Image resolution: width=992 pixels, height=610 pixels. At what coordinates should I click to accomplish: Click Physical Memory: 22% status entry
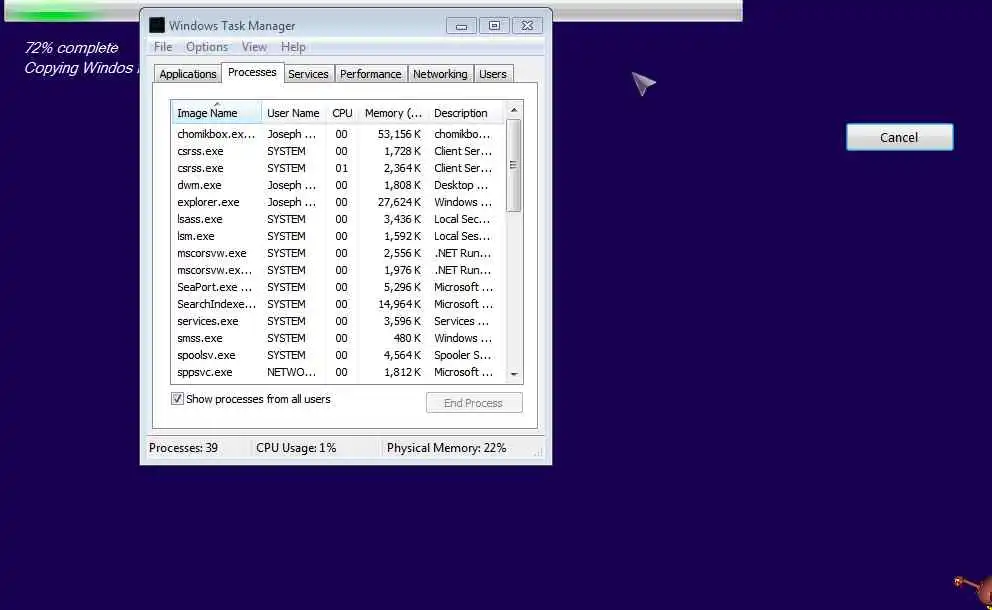tap(447, 448)
